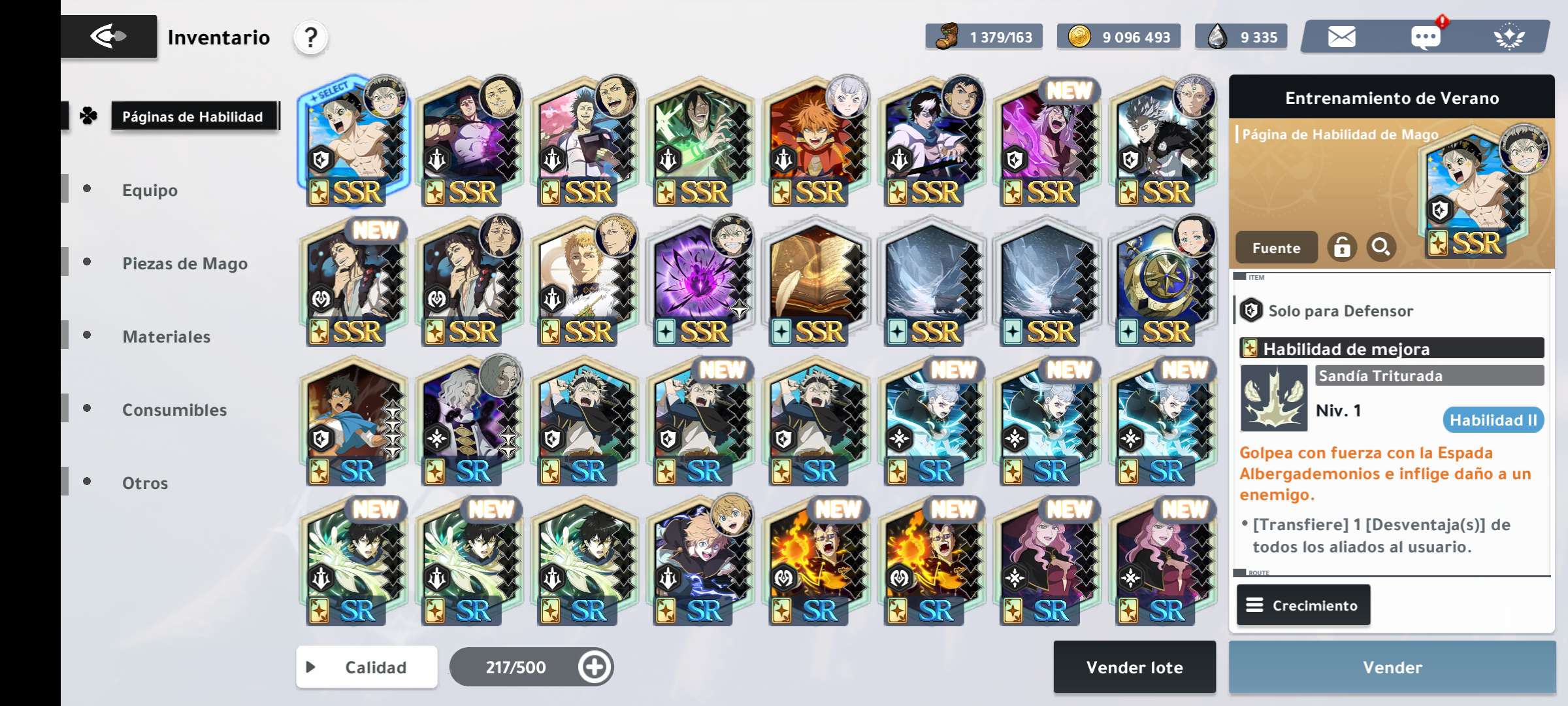Expand the Calidad sort dropdown

point(367,667)
